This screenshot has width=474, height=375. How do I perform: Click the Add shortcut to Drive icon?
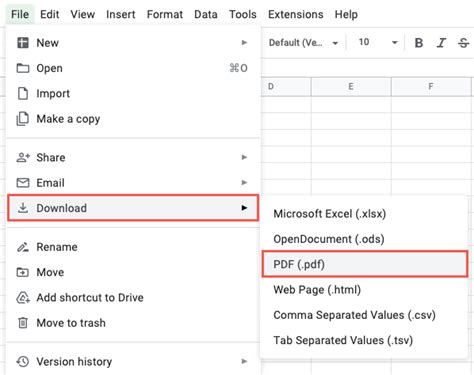click(23, 297)
